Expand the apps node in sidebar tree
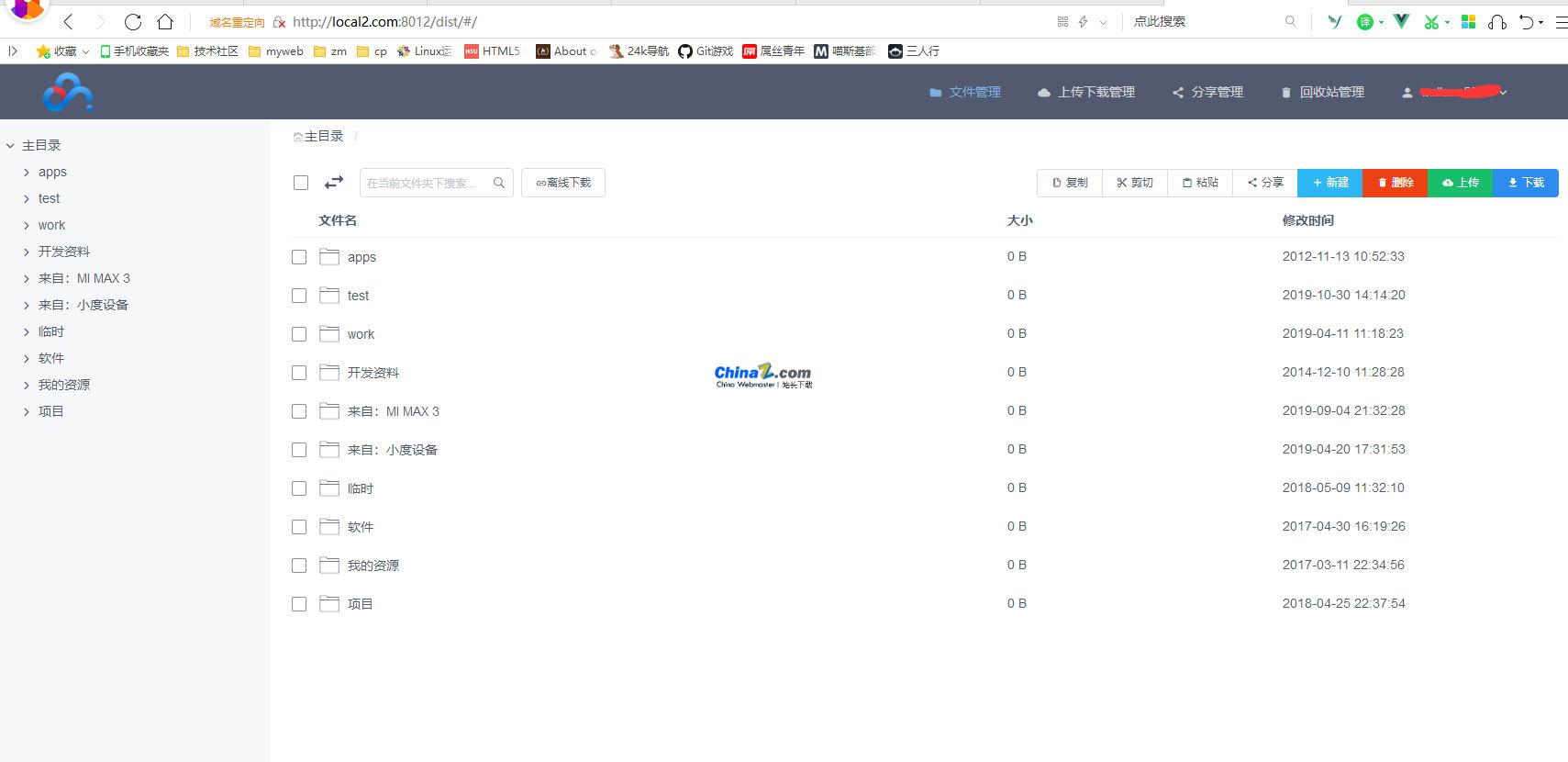 click(x=27, y=172)
